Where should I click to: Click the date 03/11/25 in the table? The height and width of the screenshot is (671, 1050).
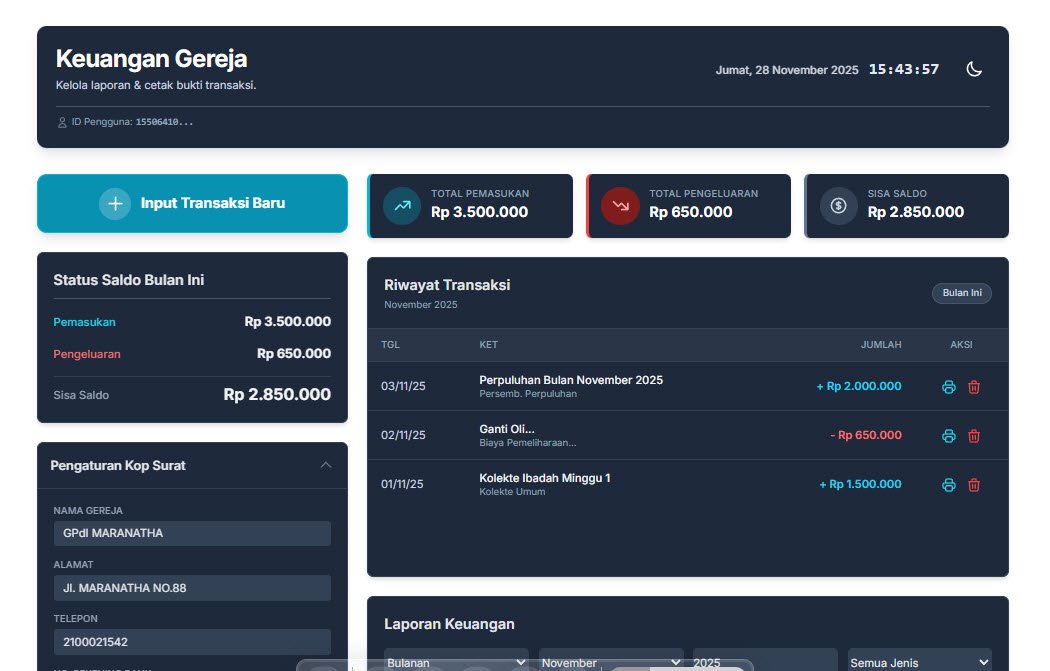click(x=403, y=386)
